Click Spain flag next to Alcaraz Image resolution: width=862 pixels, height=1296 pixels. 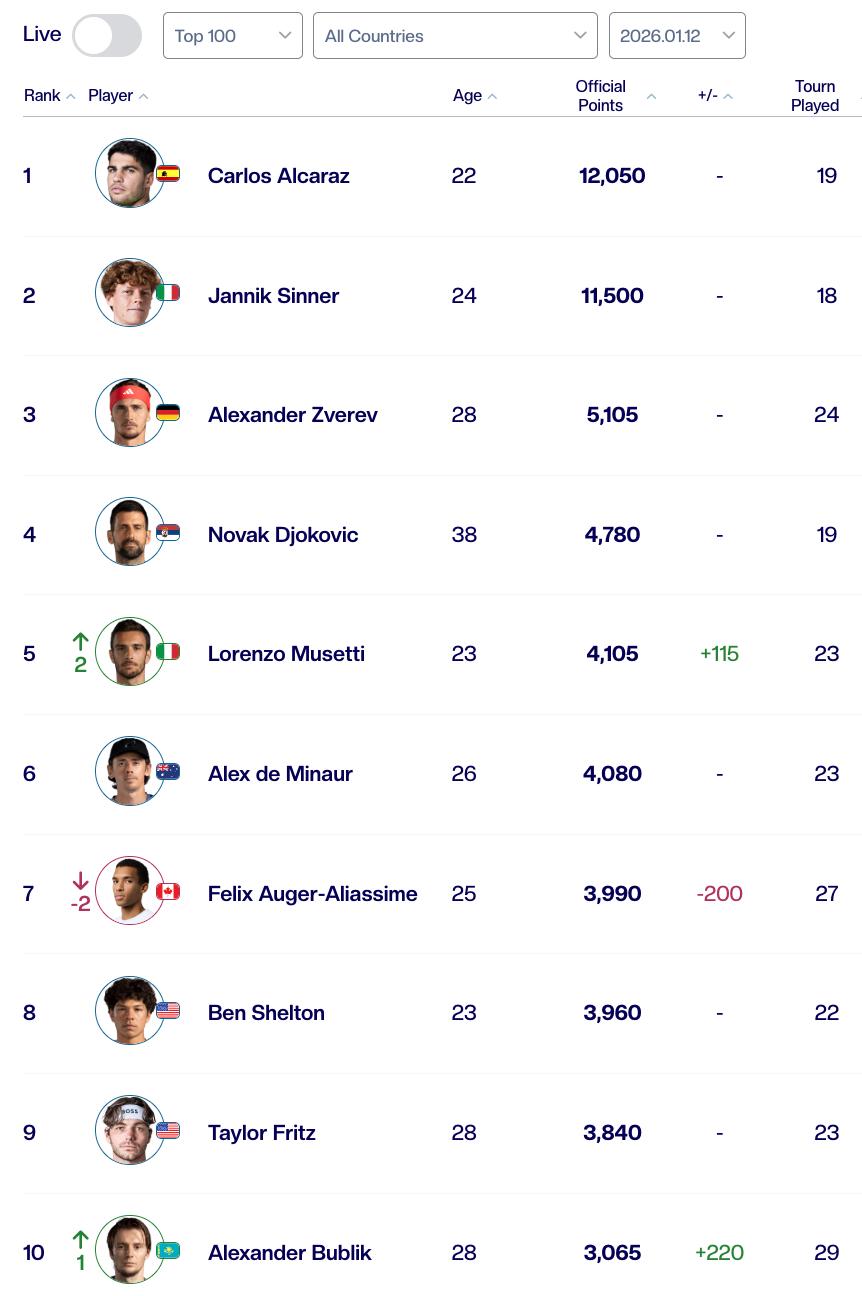point(168,173)
